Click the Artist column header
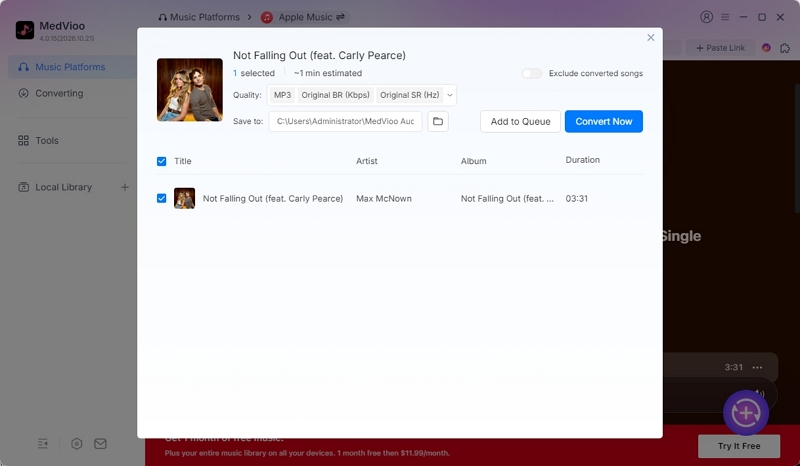The width and height of the screenshot is (800, 466). pos(366,161)
